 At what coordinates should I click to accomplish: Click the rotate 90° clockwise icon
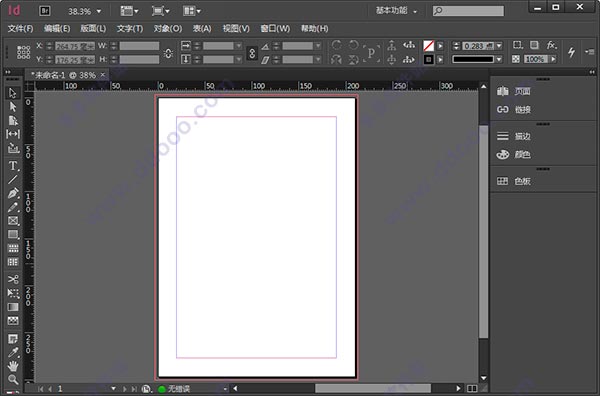coord(336,45)
